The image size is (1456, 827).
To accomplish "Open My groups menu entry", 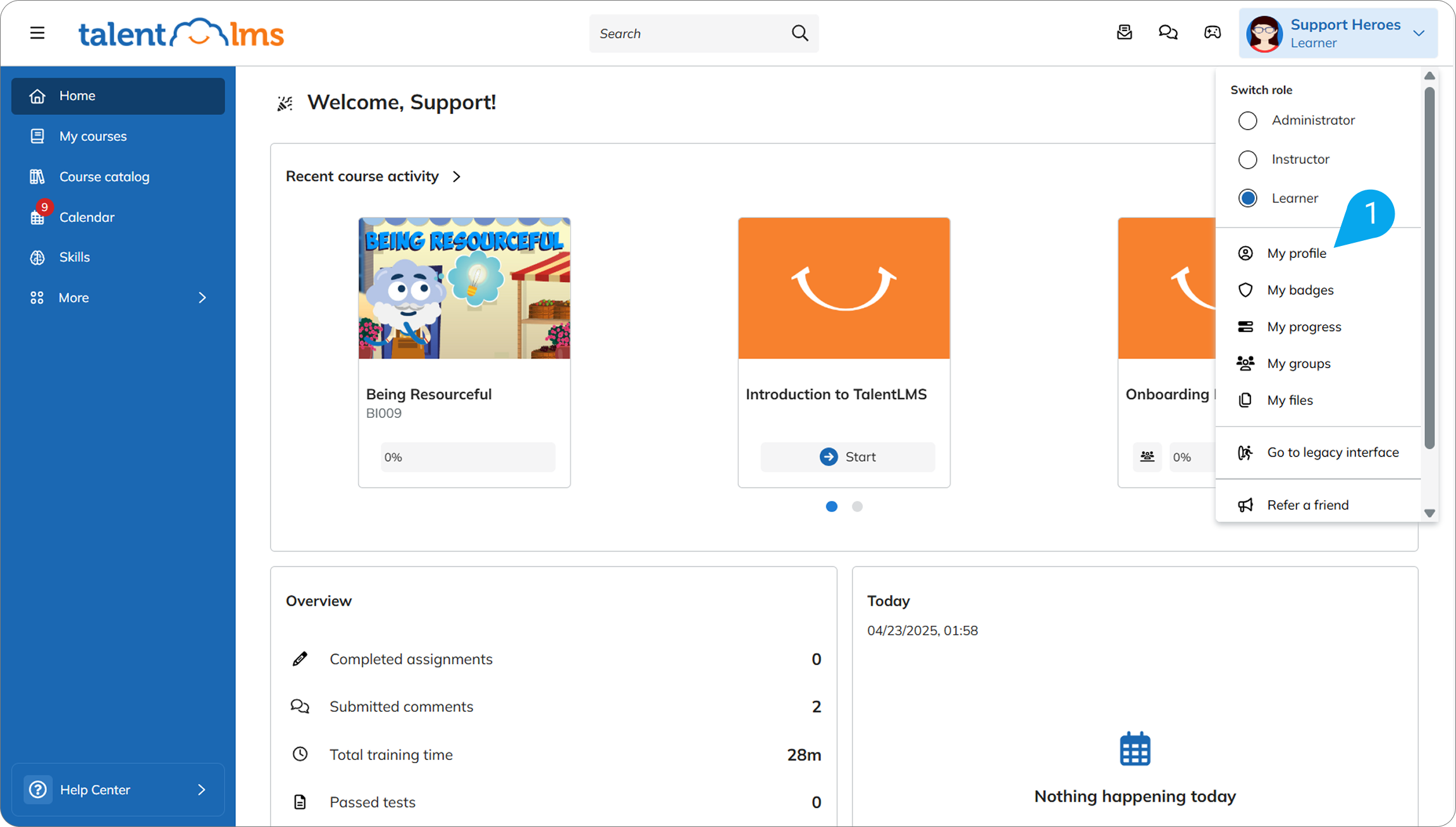I will (x=1318, y=363).
